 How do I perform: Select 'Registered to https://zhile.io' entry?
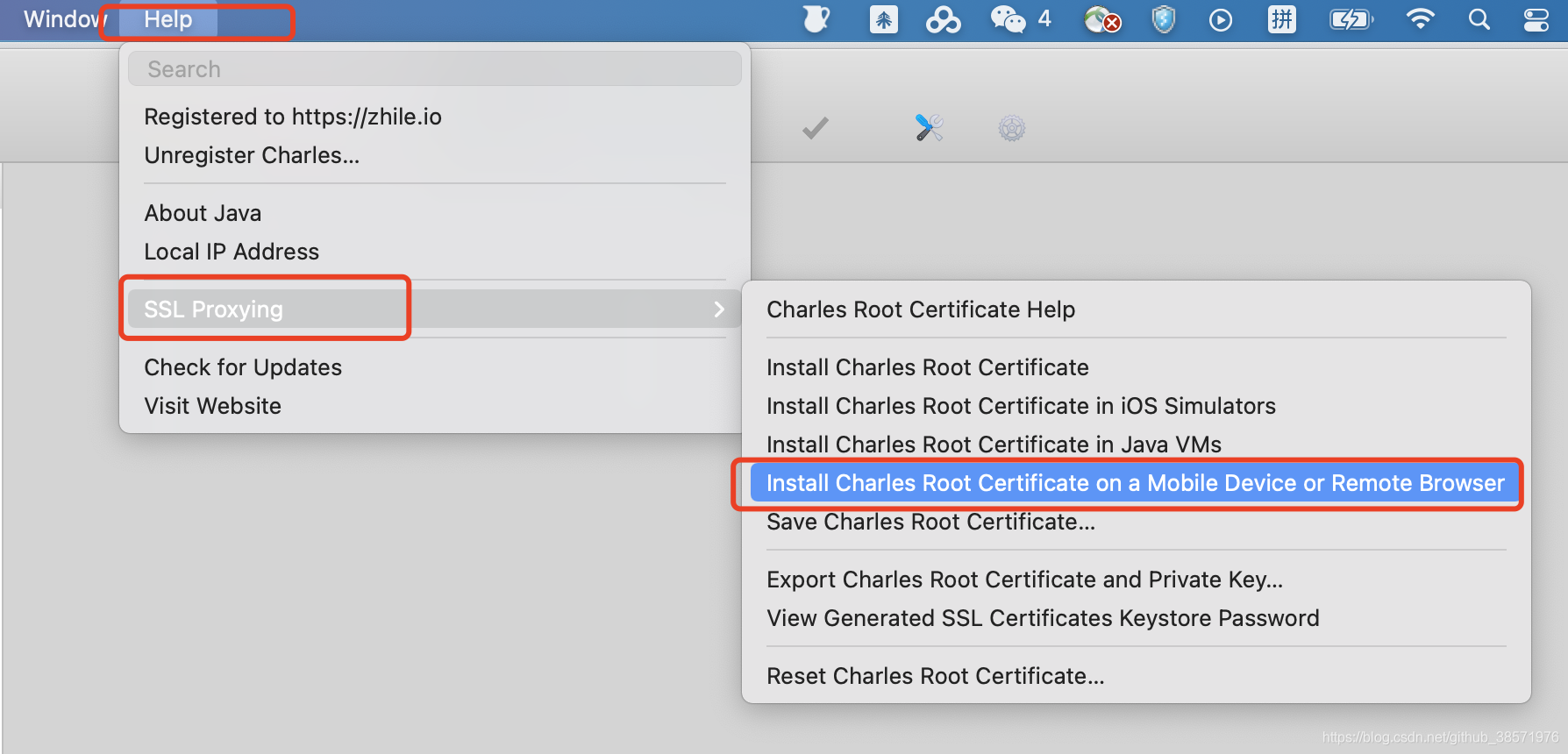click(293, 117)
